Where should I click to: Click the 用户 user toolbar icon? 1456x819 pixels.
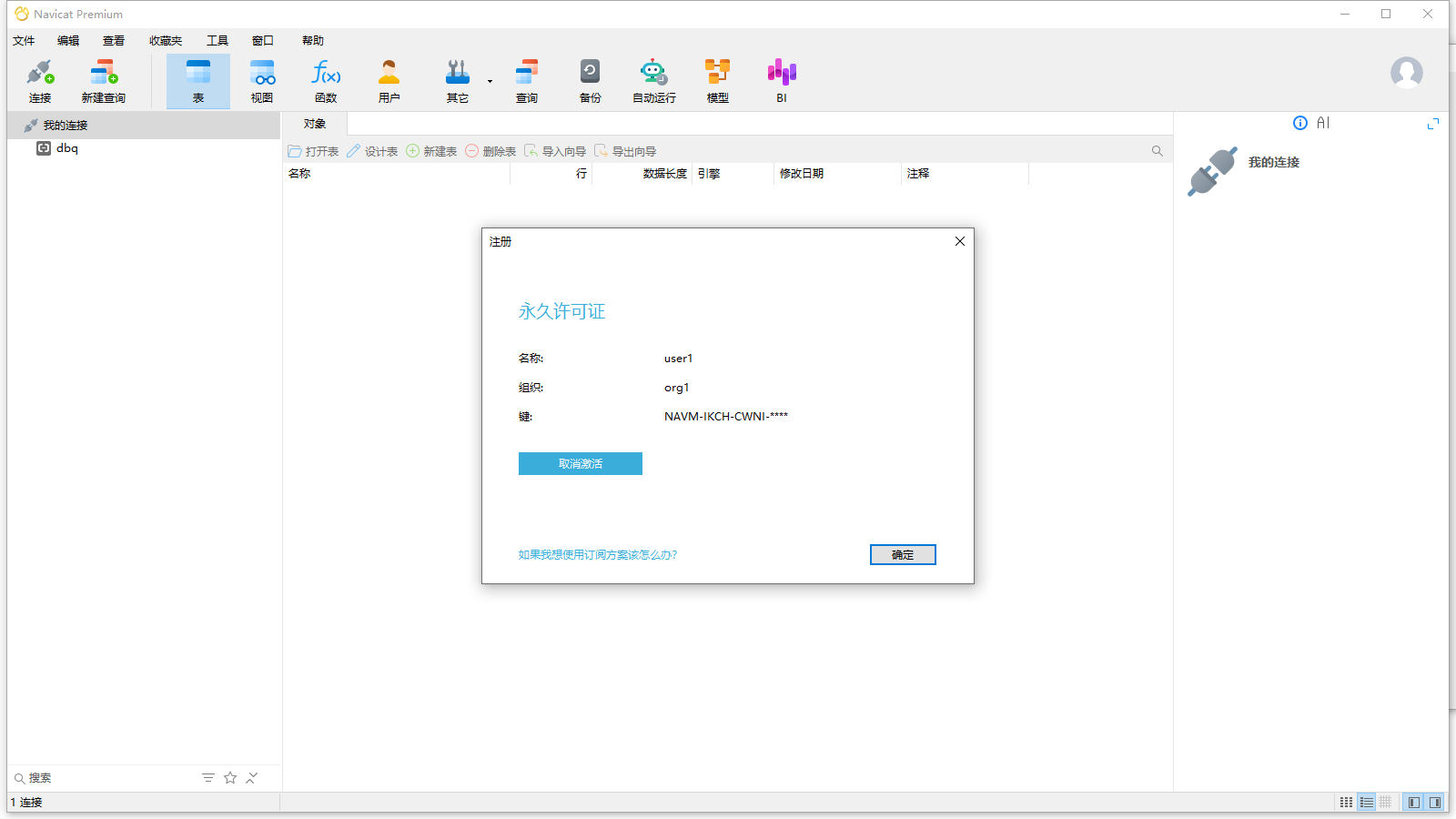pyautogui.click(x=389, y=81)
